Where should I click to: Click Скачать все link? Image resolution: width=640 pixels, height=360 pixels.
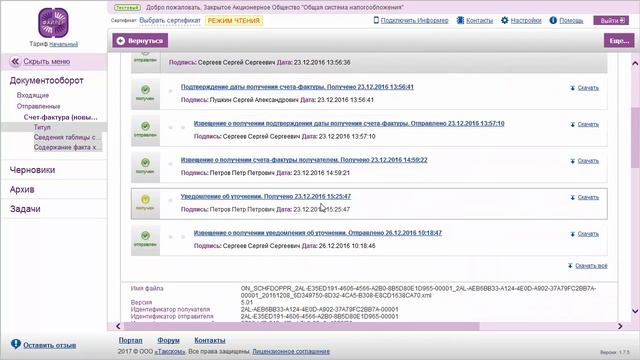591,266
